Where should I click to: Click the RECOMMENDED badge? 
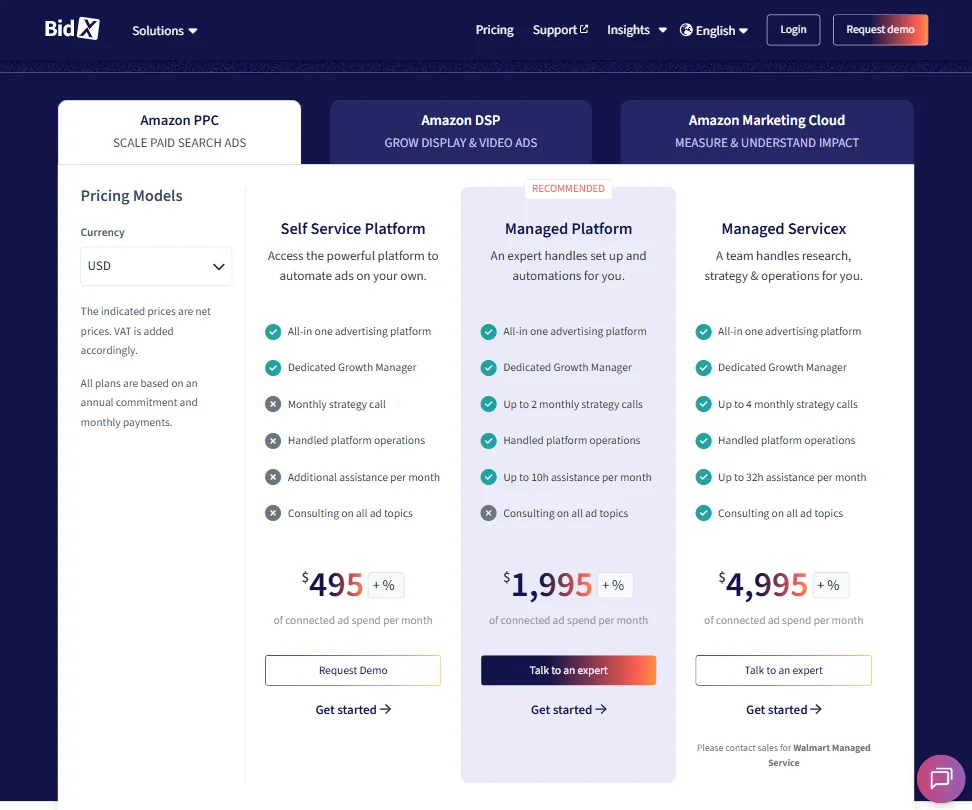568,188
